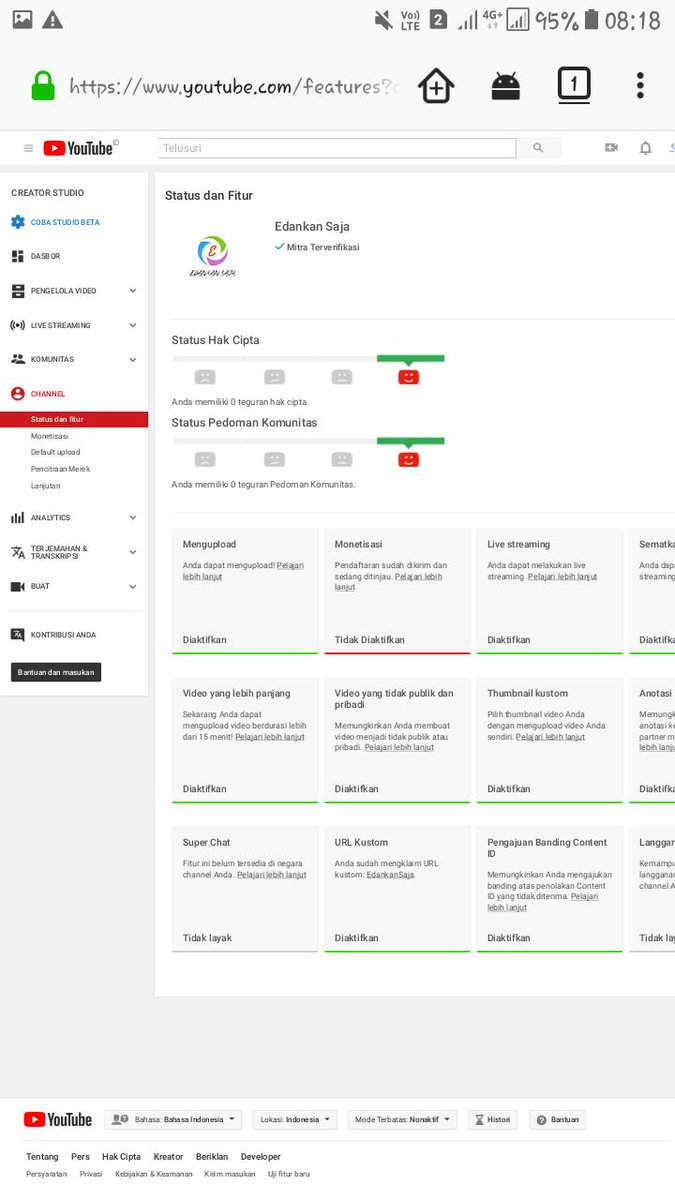Click the EdankanSaja custom URL link
This screenshot has width=675, height=1200.
tap(390, 875)
